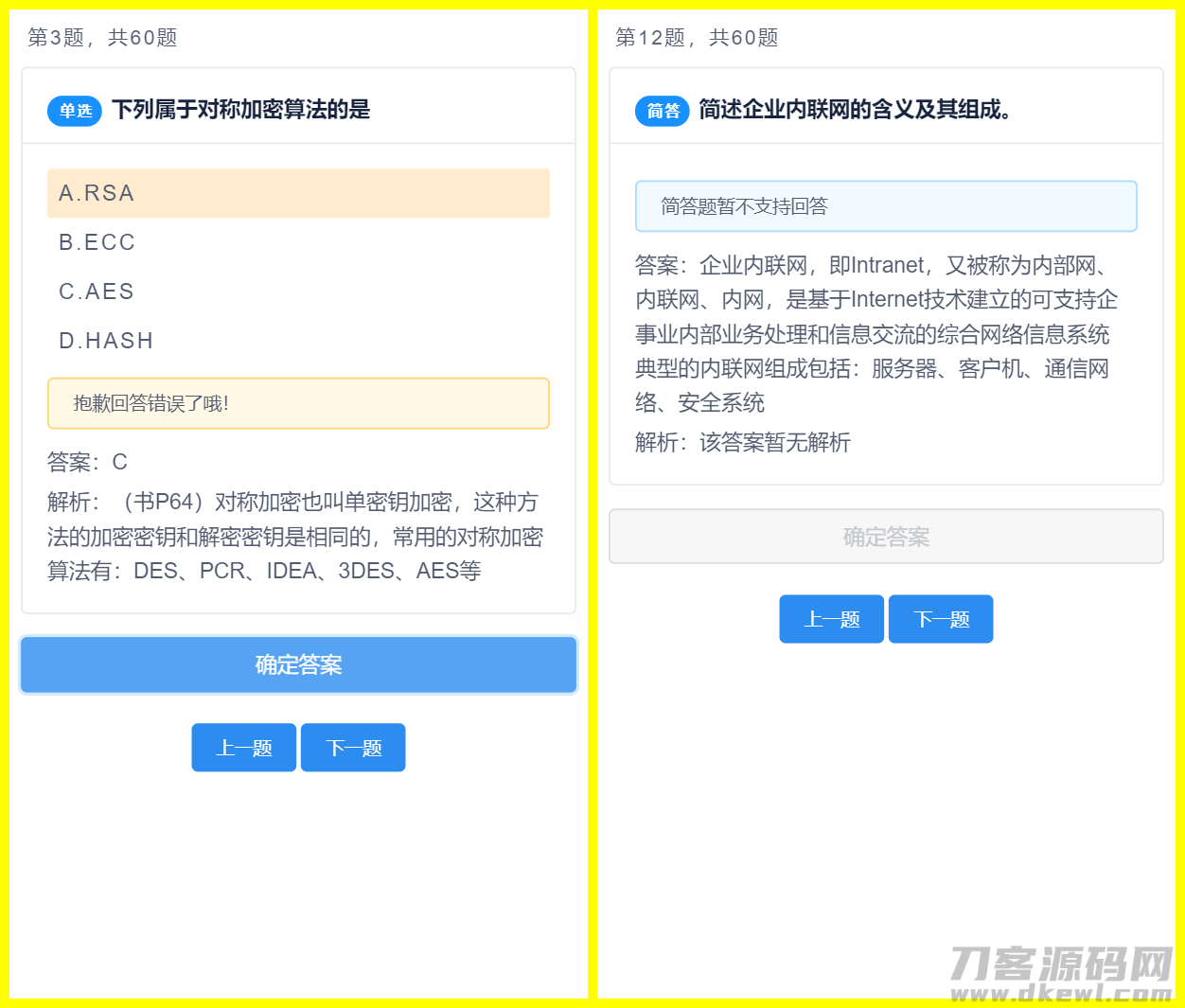Viewport: 1185px width, 1008px height.
Task: Click the blue 单选 badge
Action: [x=75, y=111]
